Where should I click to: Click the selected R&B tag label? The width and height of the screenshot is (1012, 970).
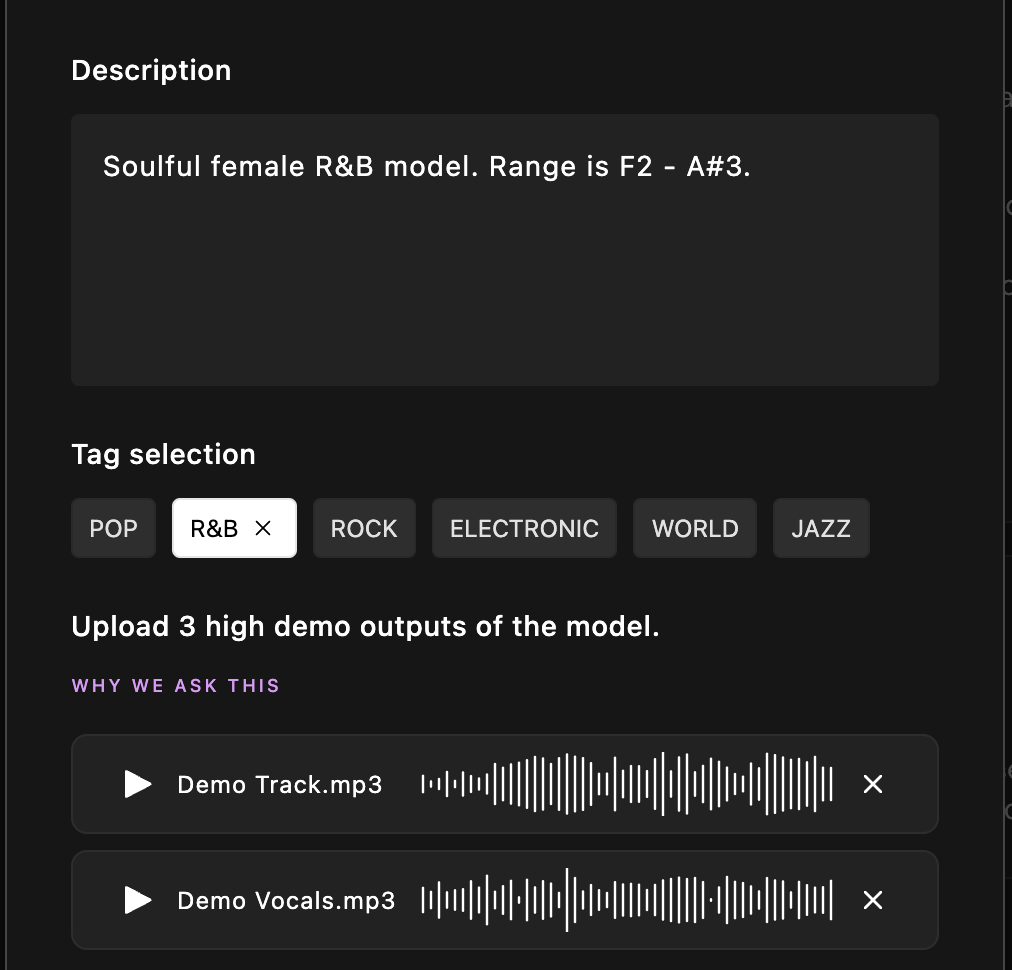pyautogui.click(x=214, y=529)
